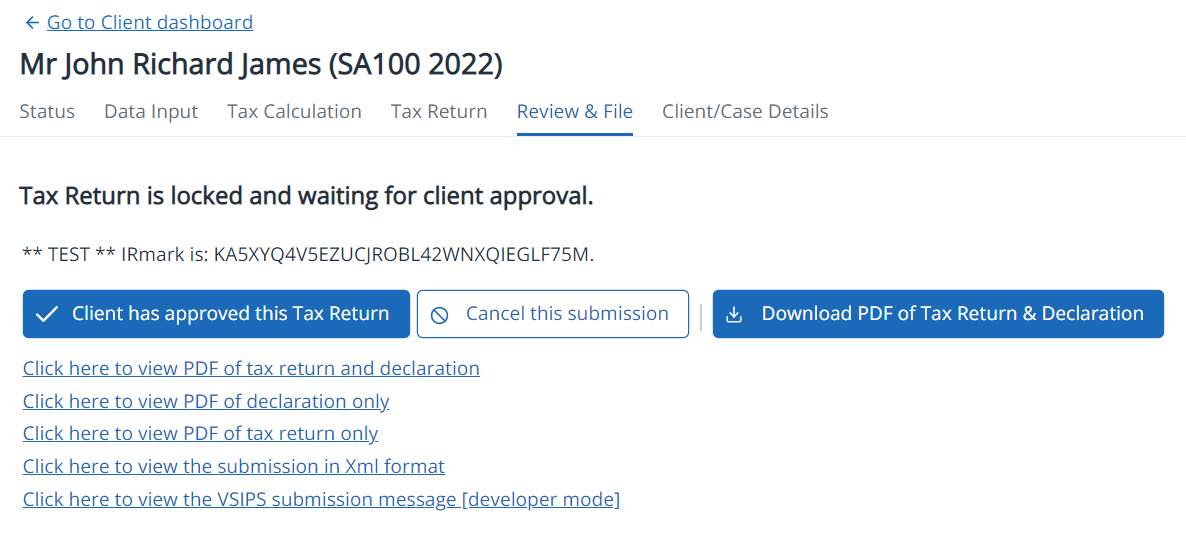The image size is (1186, 541).
Task: Select the Review & File tab
Action: [x=574, y=111]
